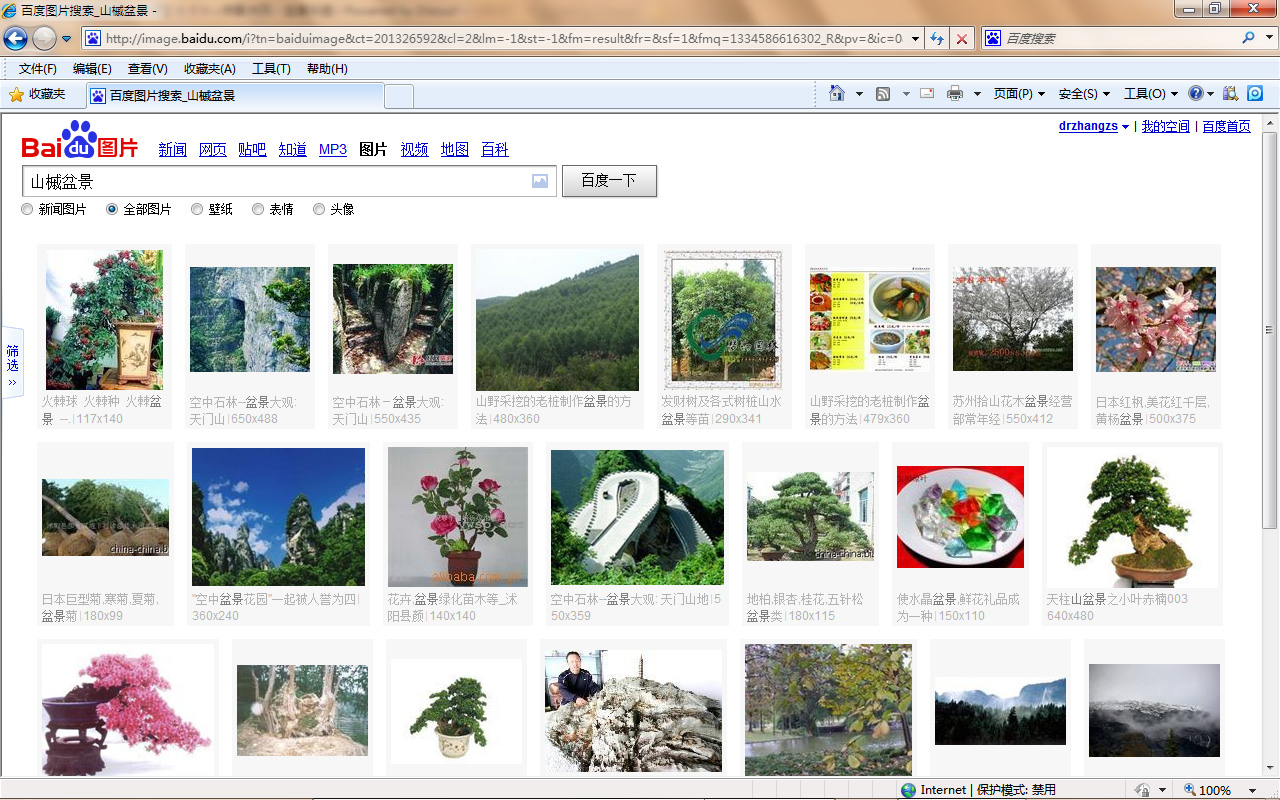Image resolution: width=1280 pixels, height=800 pixels.
Task: Click the blue Help question mark icon
Action: tap(1196, 94)
